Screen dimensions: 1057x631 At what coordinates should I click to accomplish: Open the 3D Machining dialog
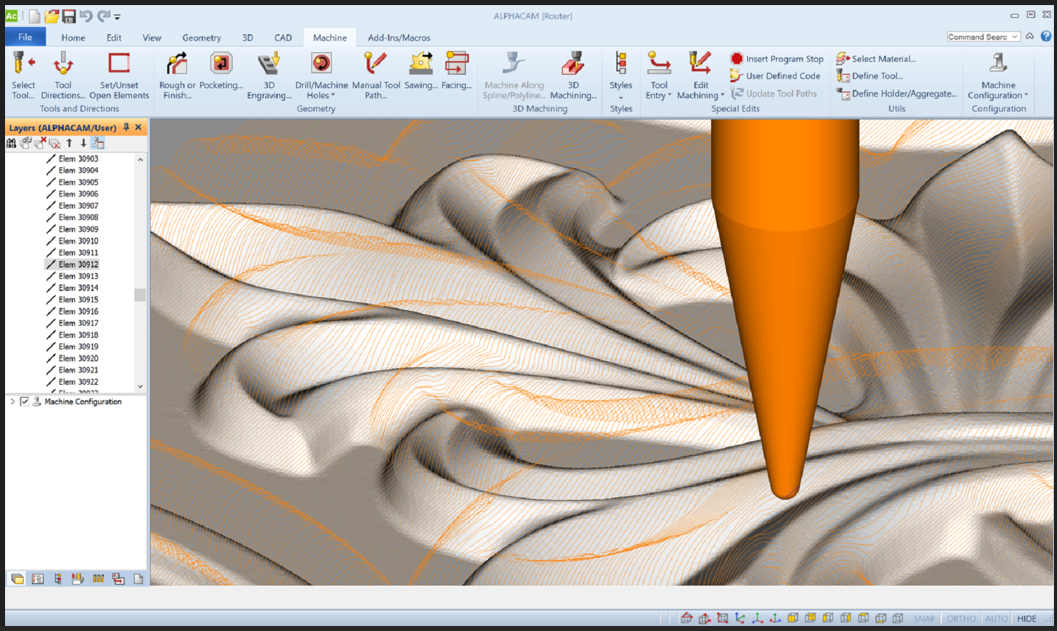[573, 66]
